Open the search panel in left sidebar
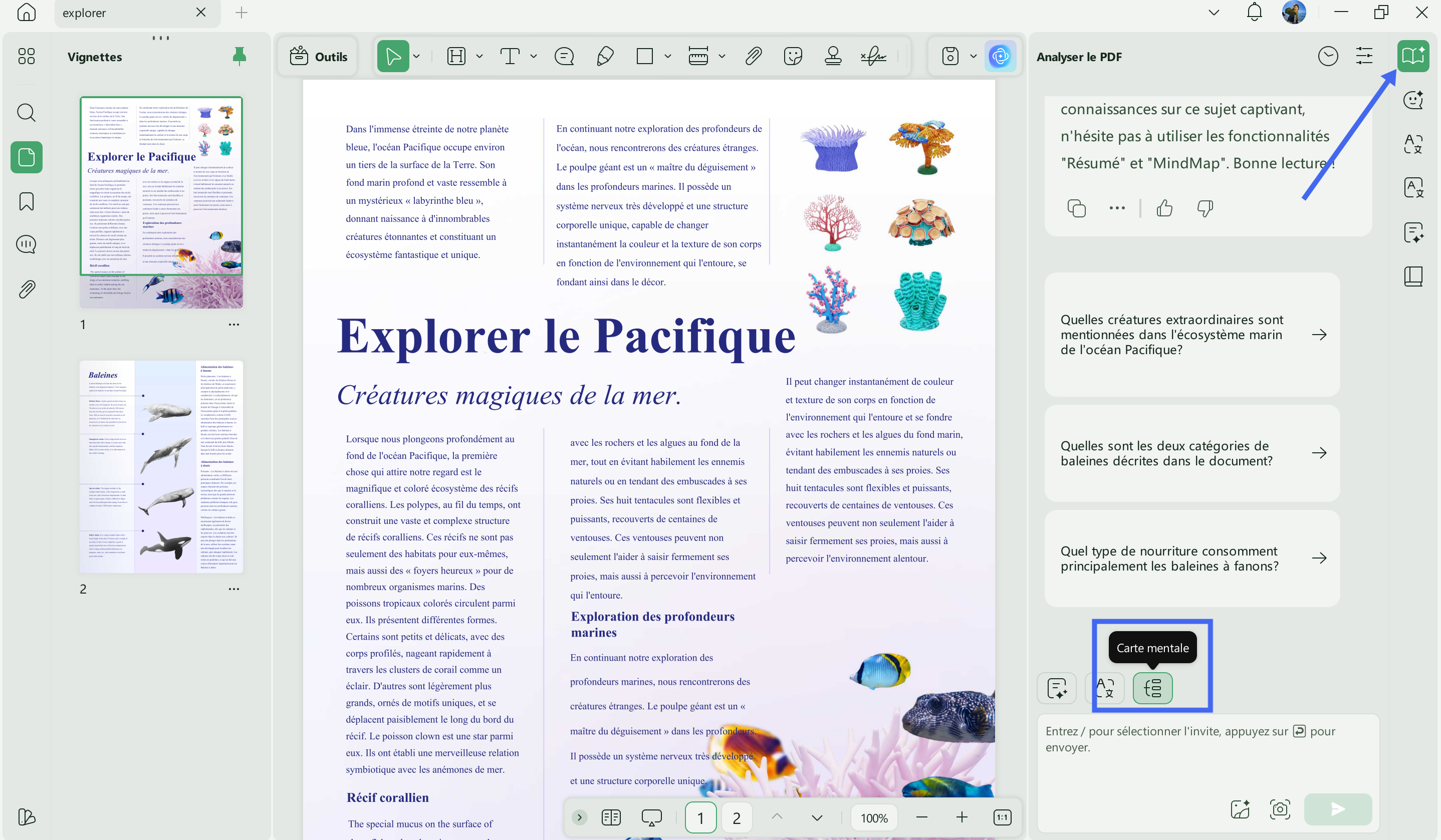 click(x=26, y=113)
